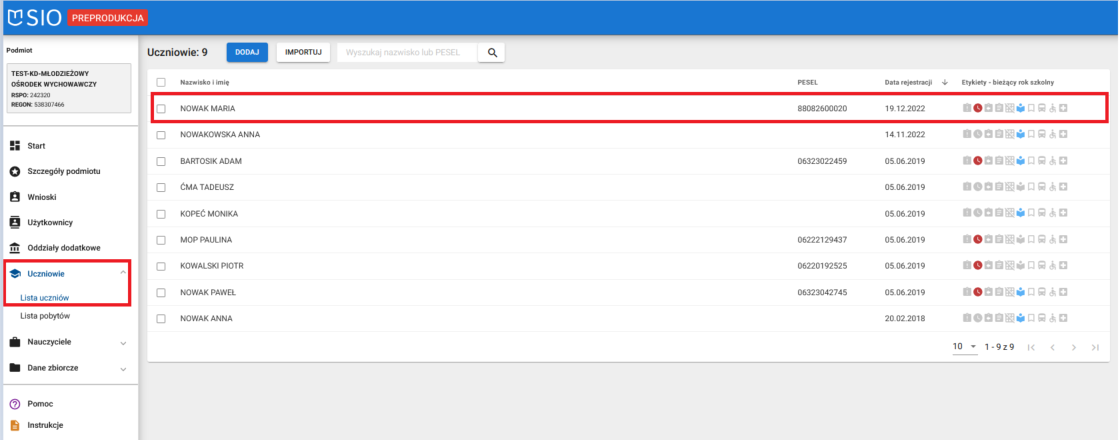Viewport: 1119px width, 440px height.
Task: Go to next page of results
Action: (x=1073, y=347)
